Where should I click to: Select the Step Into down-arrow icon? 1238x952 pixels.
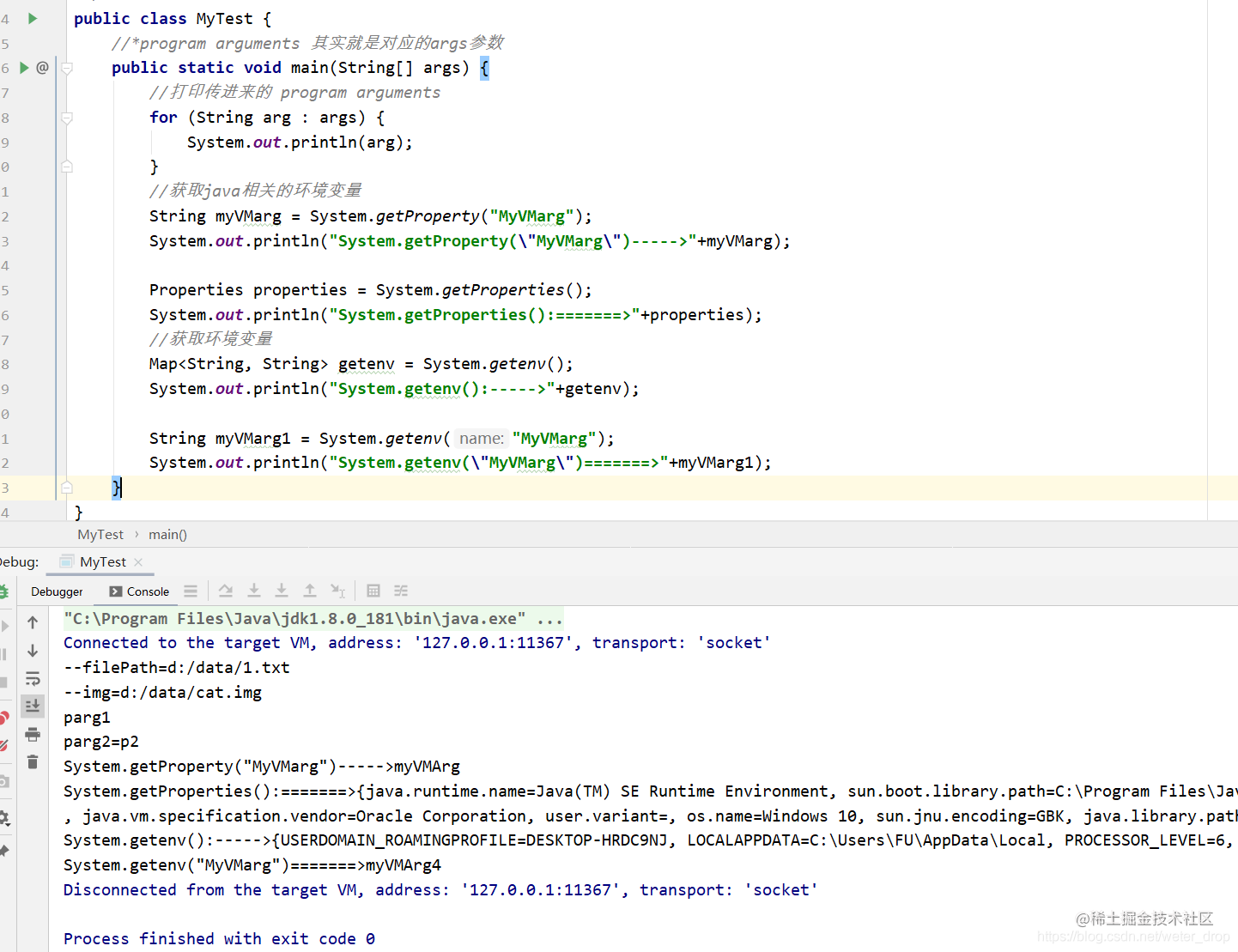[x=254, y=591]
